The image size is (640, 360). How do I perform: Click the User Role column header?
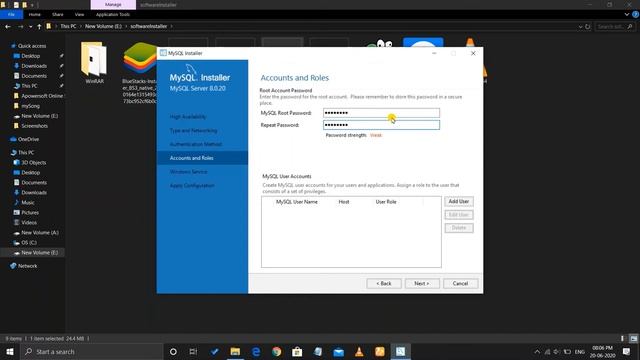tap(386, 202)
